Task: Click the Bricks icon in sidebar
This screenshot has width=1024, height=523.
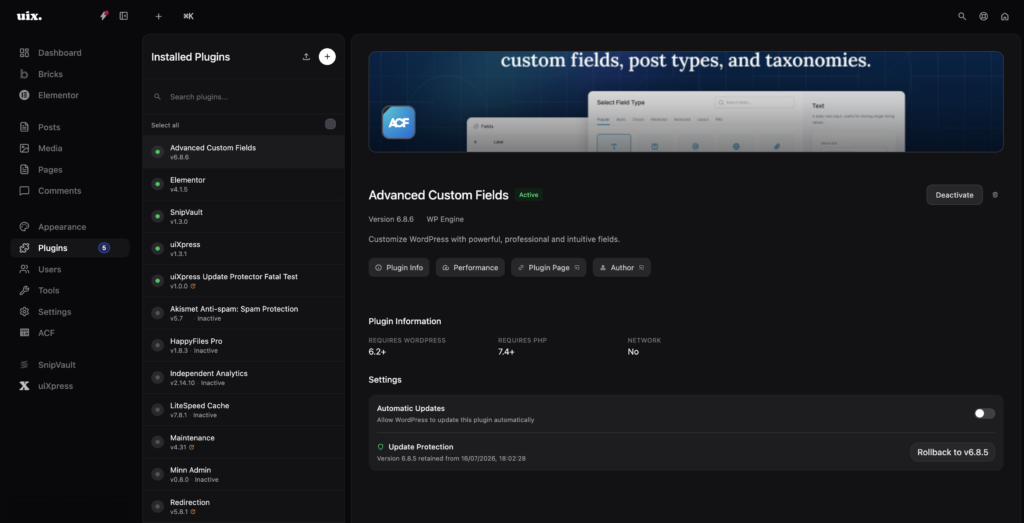Action: coord(24,74)
